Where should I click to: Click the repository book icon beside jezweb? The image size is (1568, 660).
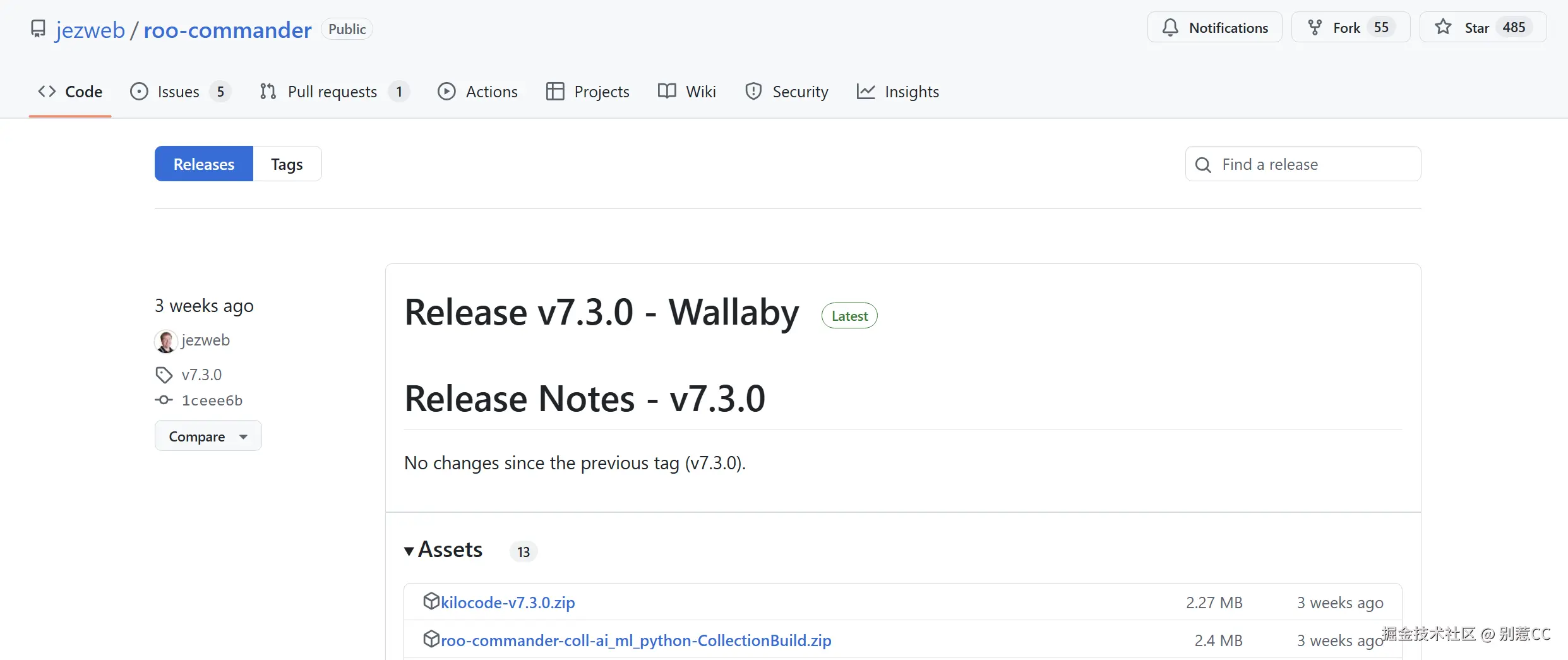coord(38,29)
